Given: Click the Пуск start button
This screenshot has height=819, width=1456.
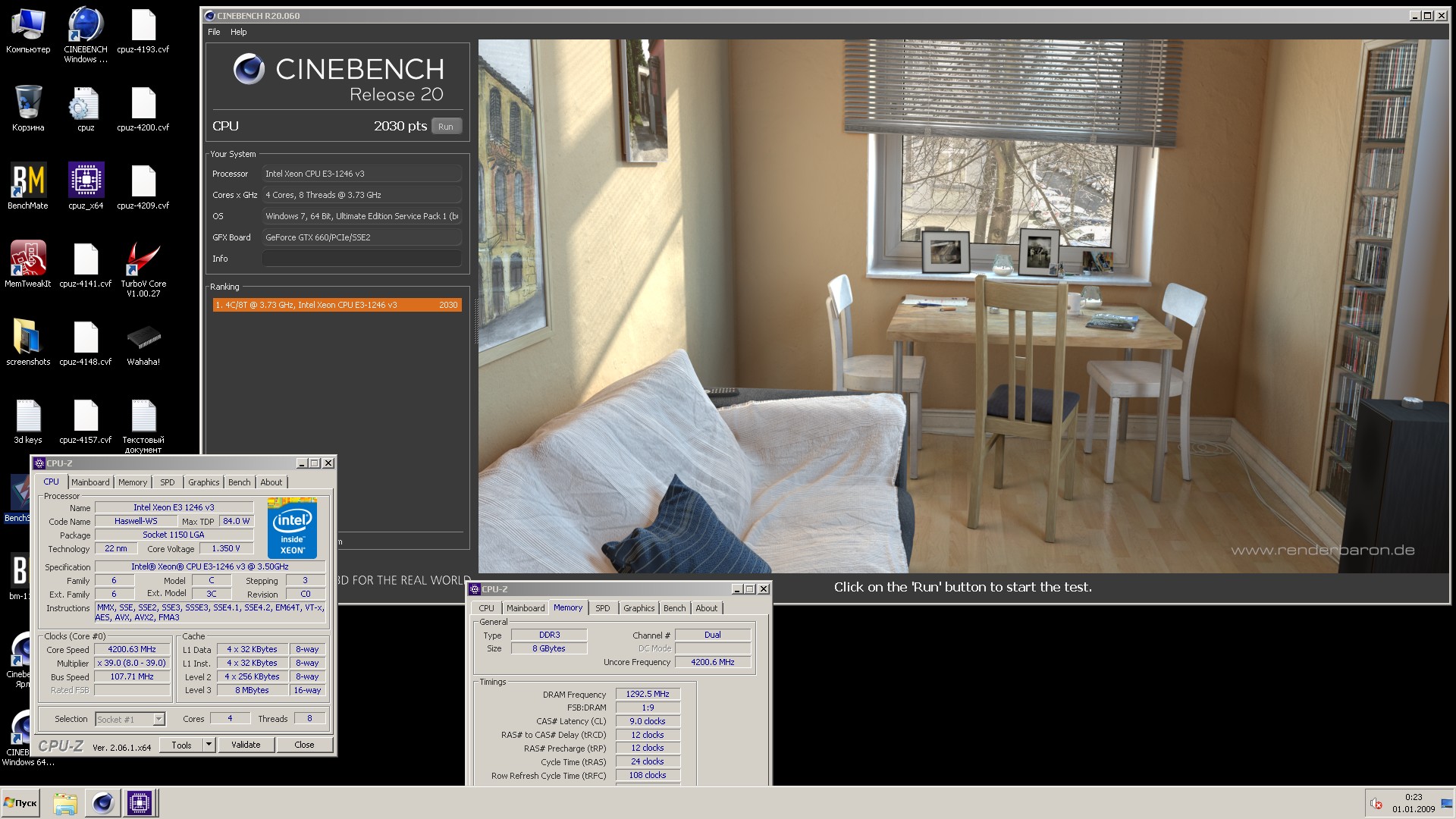Looking at the screenshot, I should coord(20,803).
